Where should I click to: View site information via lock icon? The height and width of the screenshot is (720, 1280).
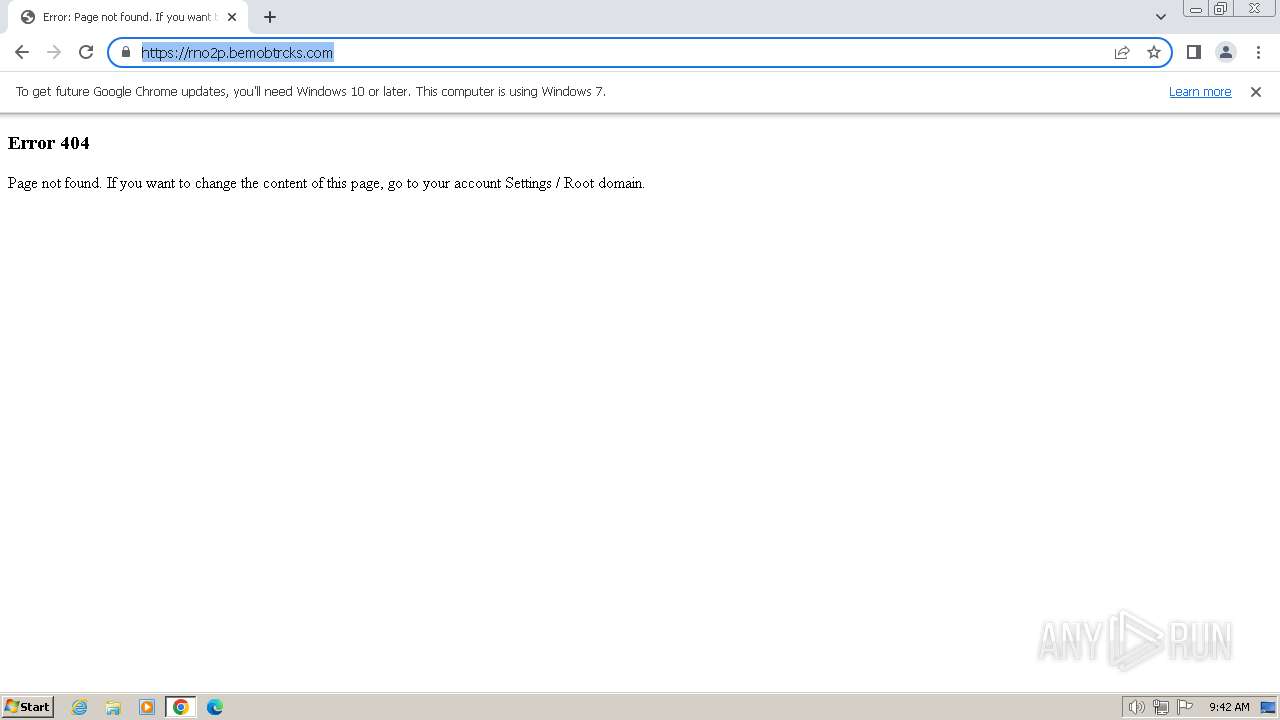[x=126, y=52]
